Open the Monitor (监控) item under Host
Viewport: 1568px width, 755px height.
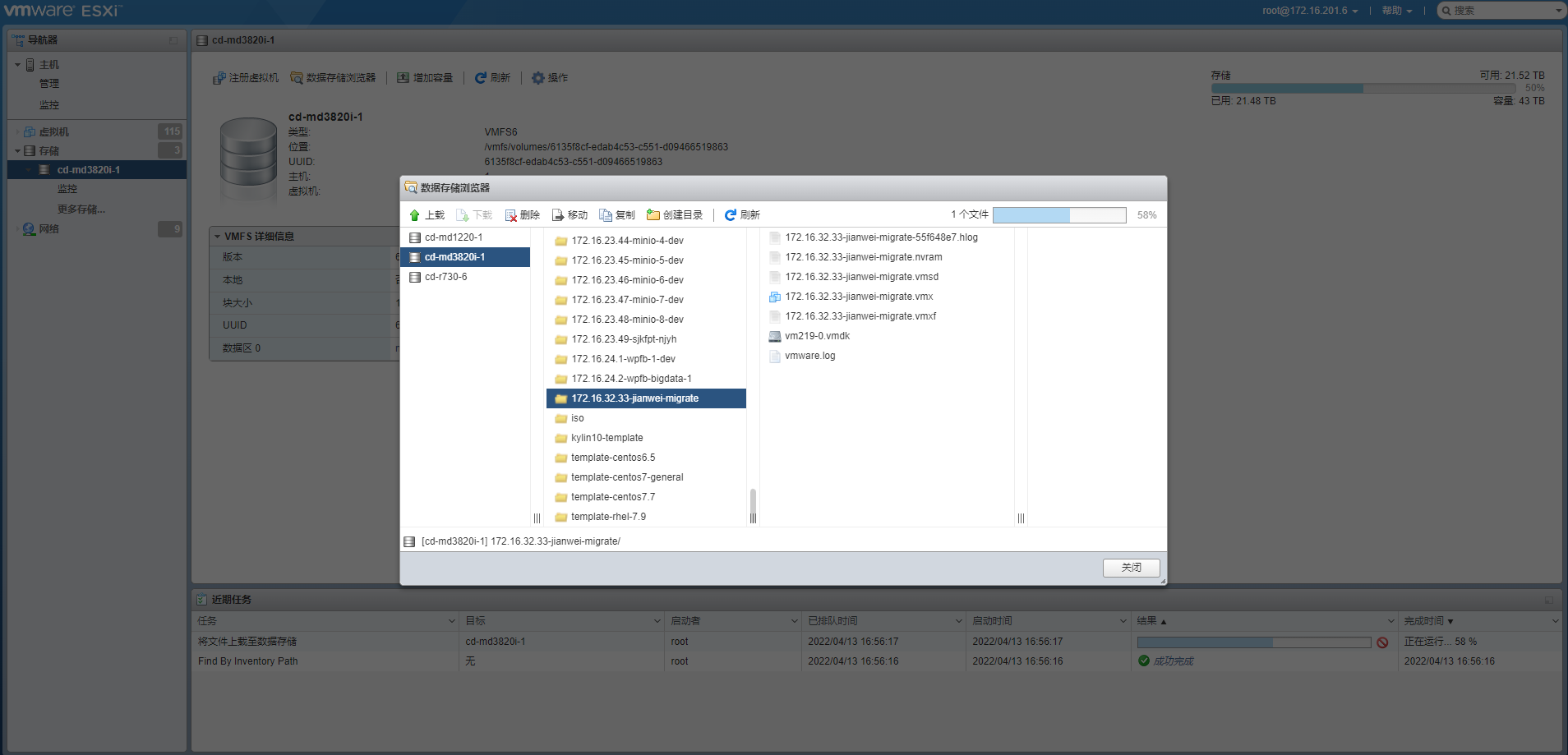(49, 105)
